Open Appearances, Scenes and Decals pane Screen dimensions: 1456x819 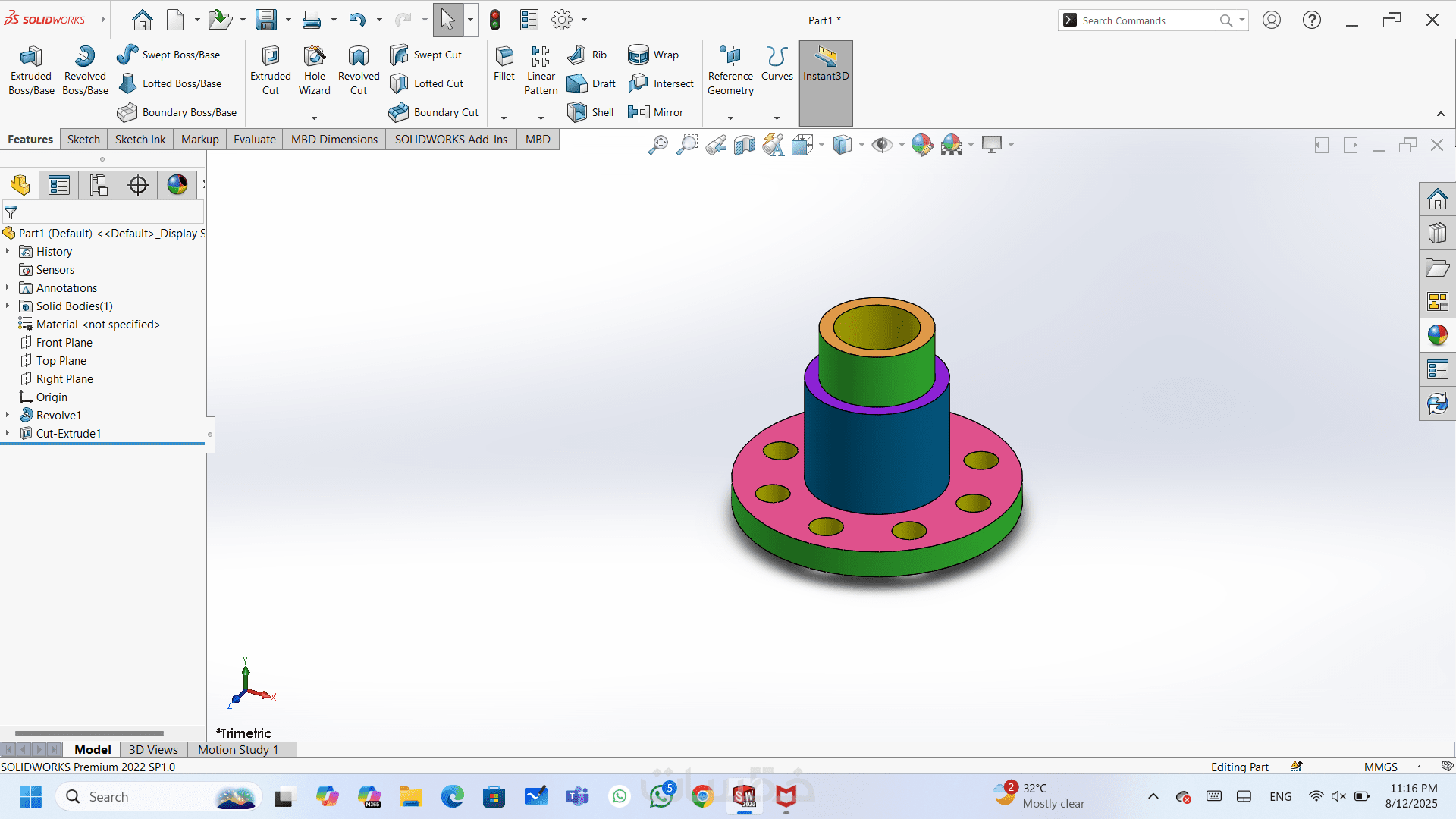(x=1437, y=334)
